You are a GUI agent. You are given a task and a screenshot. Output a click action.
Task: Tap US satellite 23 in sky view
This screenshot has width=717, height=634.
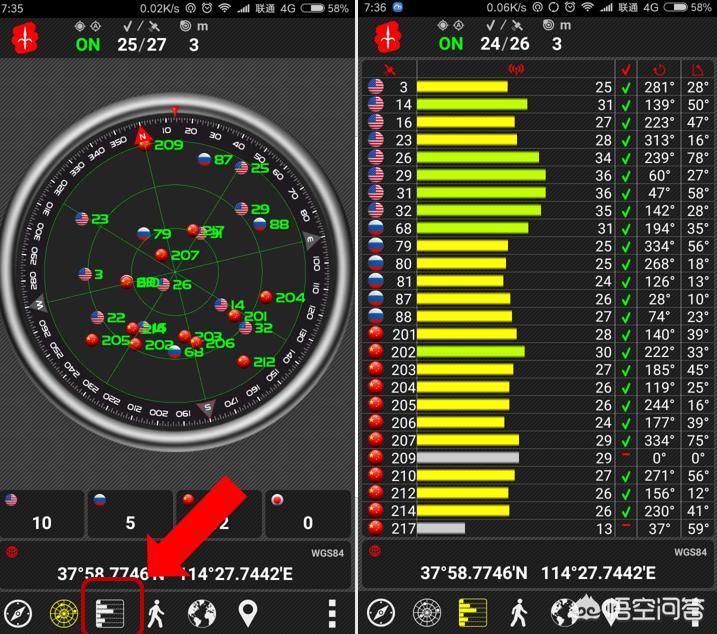click(82, 219)
